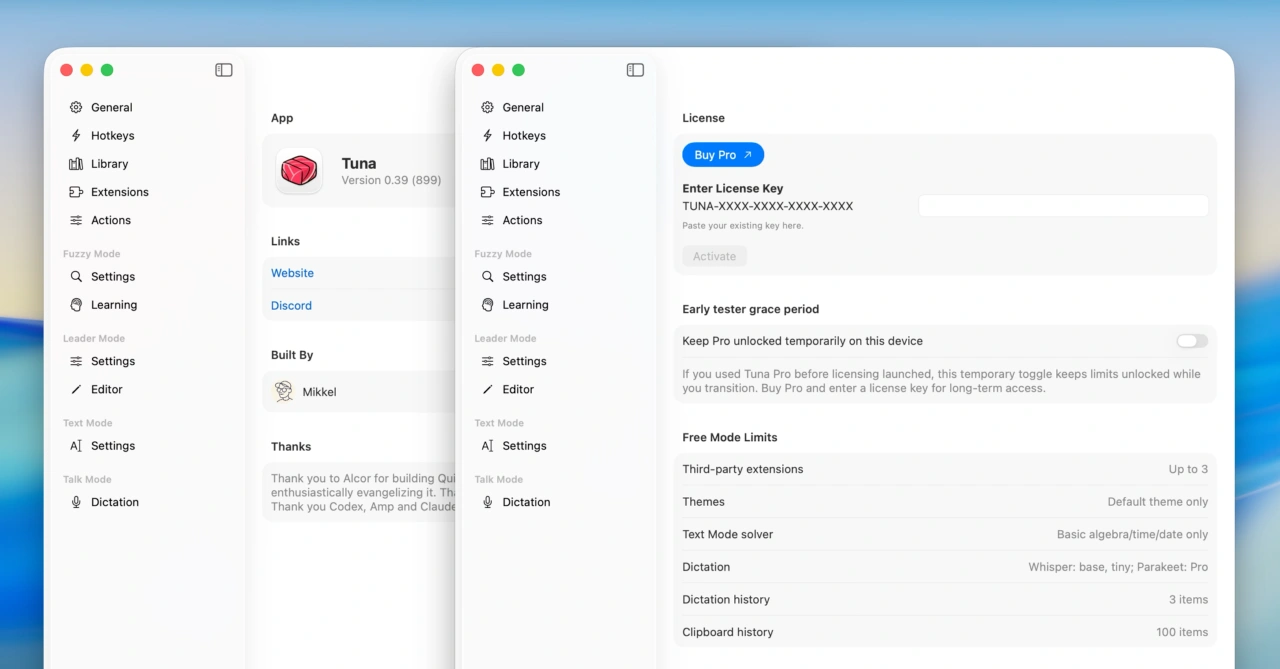Enable Keep Pro unlocked temporarily toggle

[1191, 341]
